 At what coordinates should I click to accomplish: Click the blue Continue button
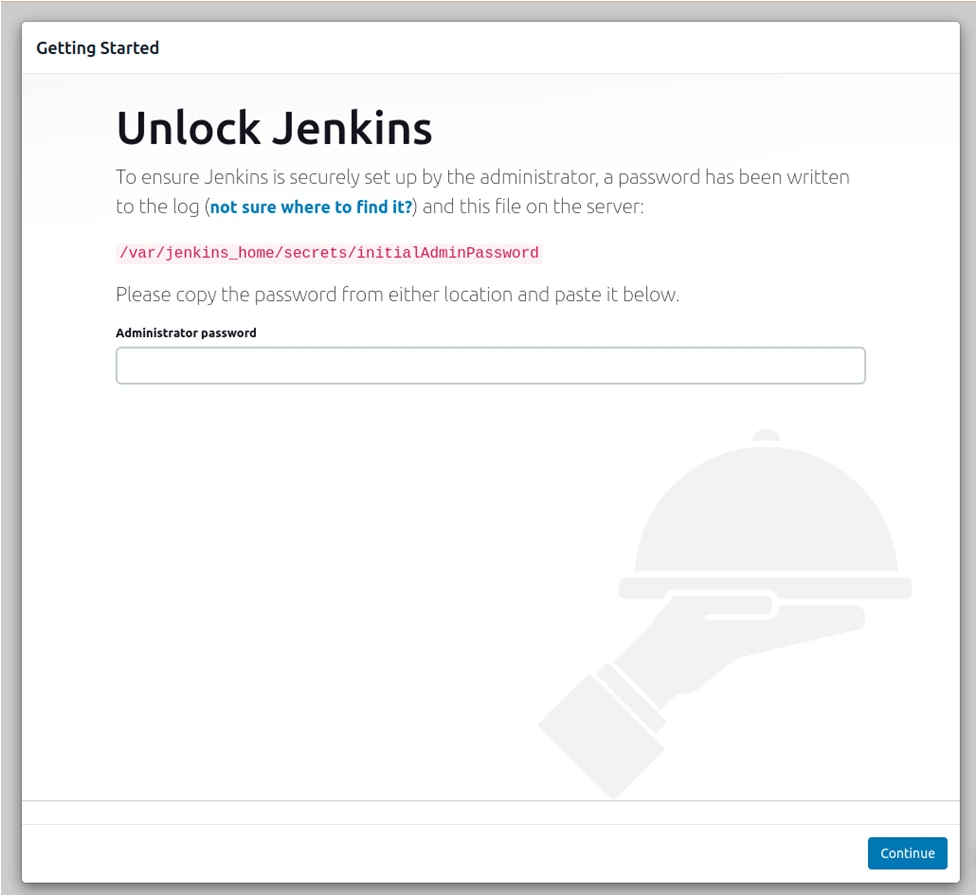coord(906,853)
